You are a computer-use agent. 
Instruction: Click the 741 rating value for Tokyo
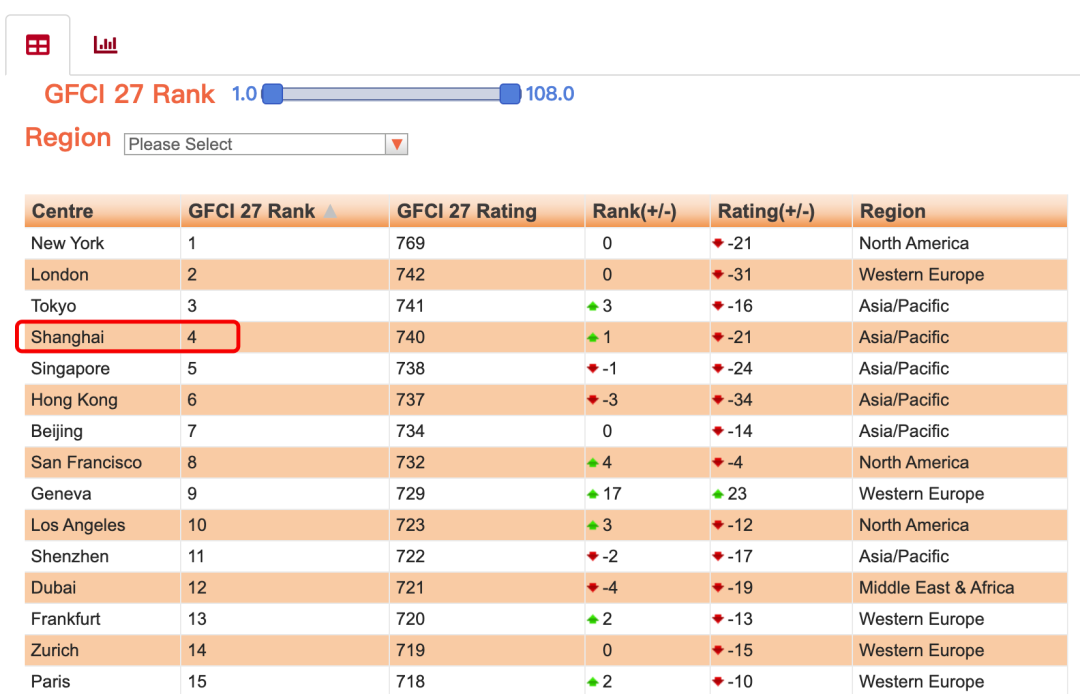pyautogui.click(x=411, y=306)
